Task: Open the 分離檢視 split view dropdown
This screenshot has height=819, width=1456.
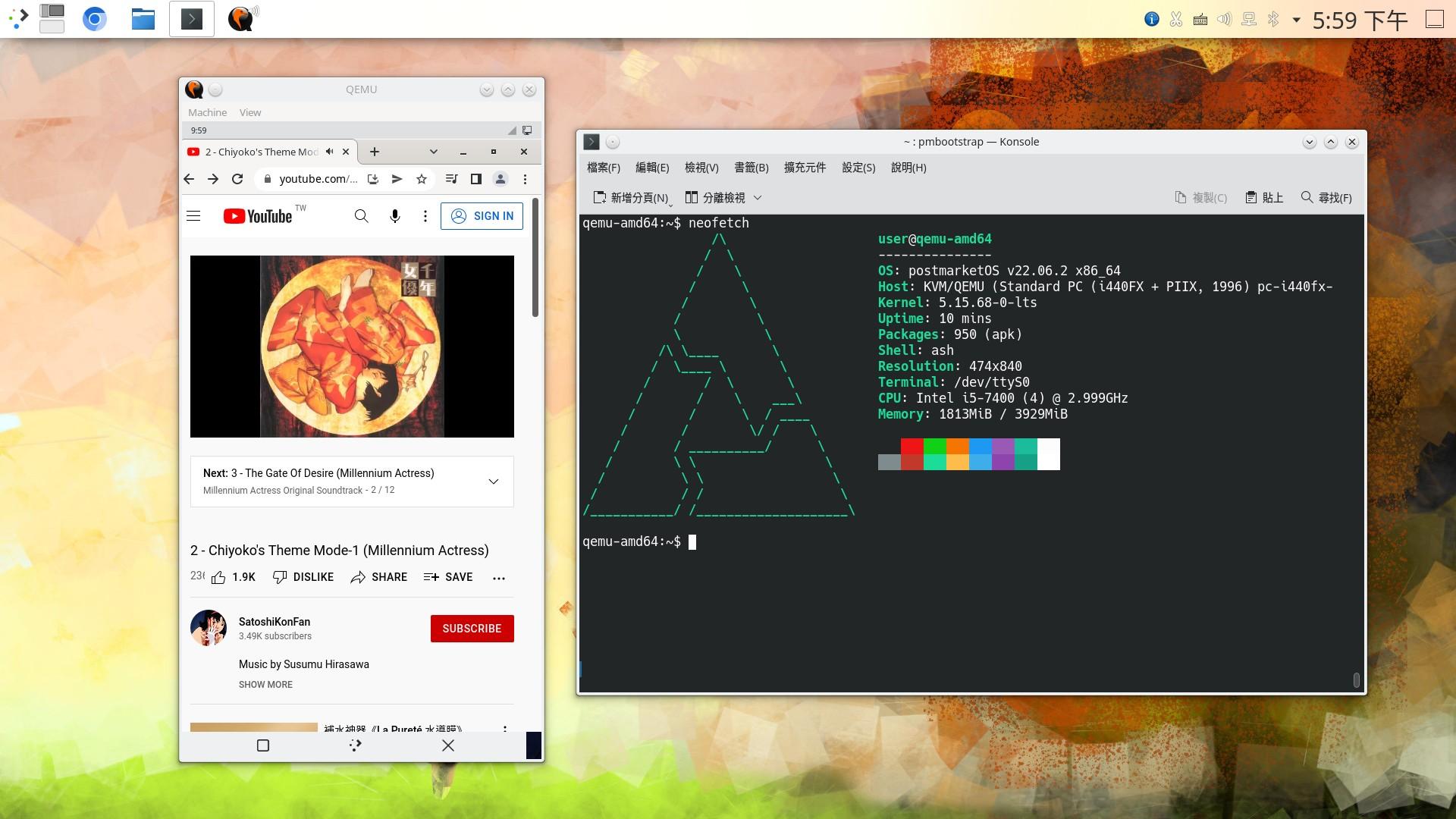Action: tap(723, 198)
